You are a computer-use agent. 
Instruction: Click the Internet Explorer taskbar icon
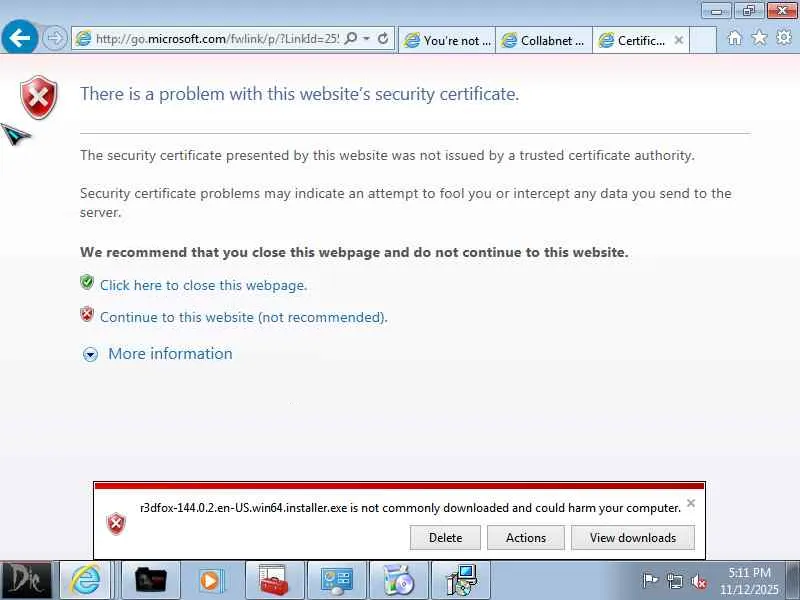[x=85, y=581]
